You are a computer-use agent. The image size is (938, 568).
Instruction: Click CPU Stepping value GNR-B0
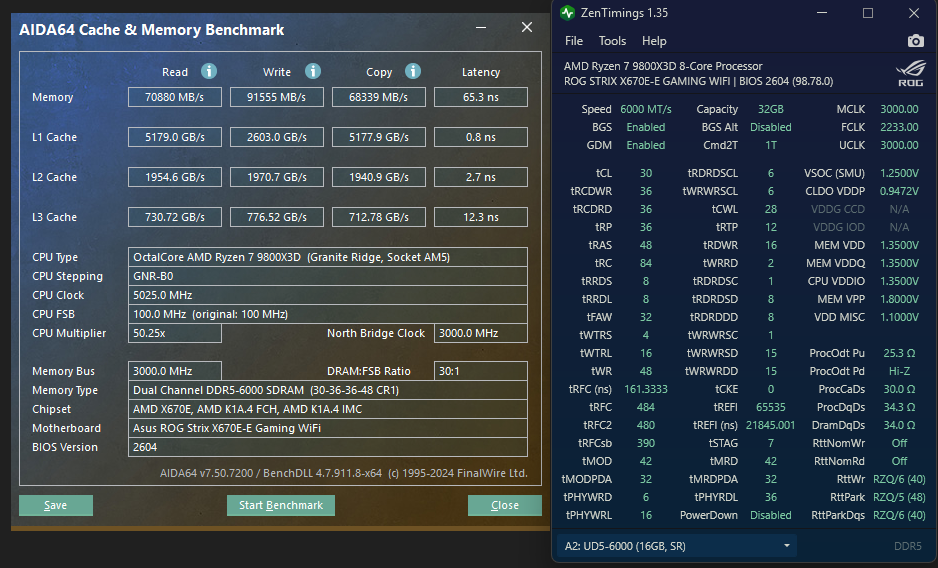point(328,276)
